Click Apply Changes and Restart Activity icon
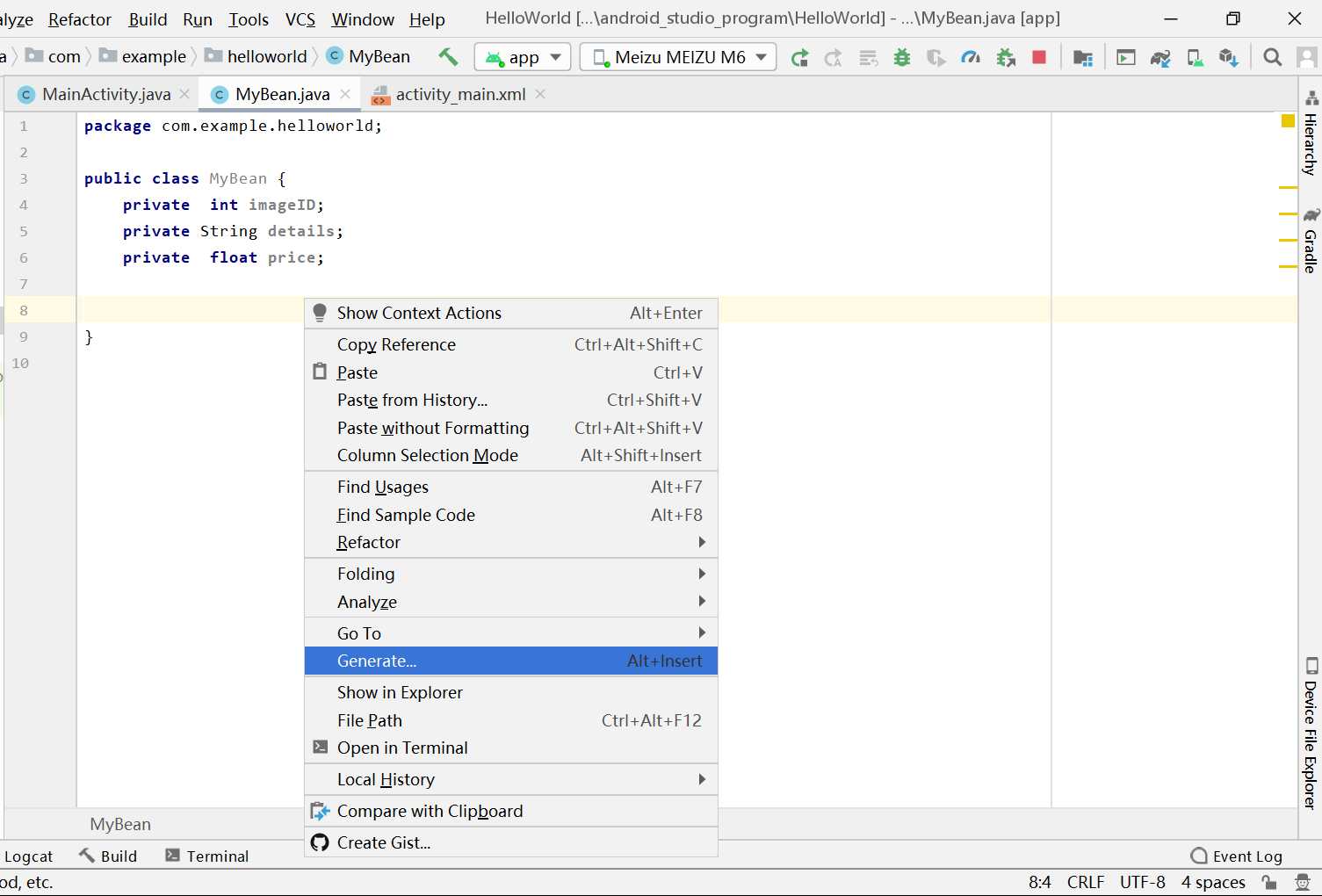This screenshot has width=1322, height=896. (834, 58)
